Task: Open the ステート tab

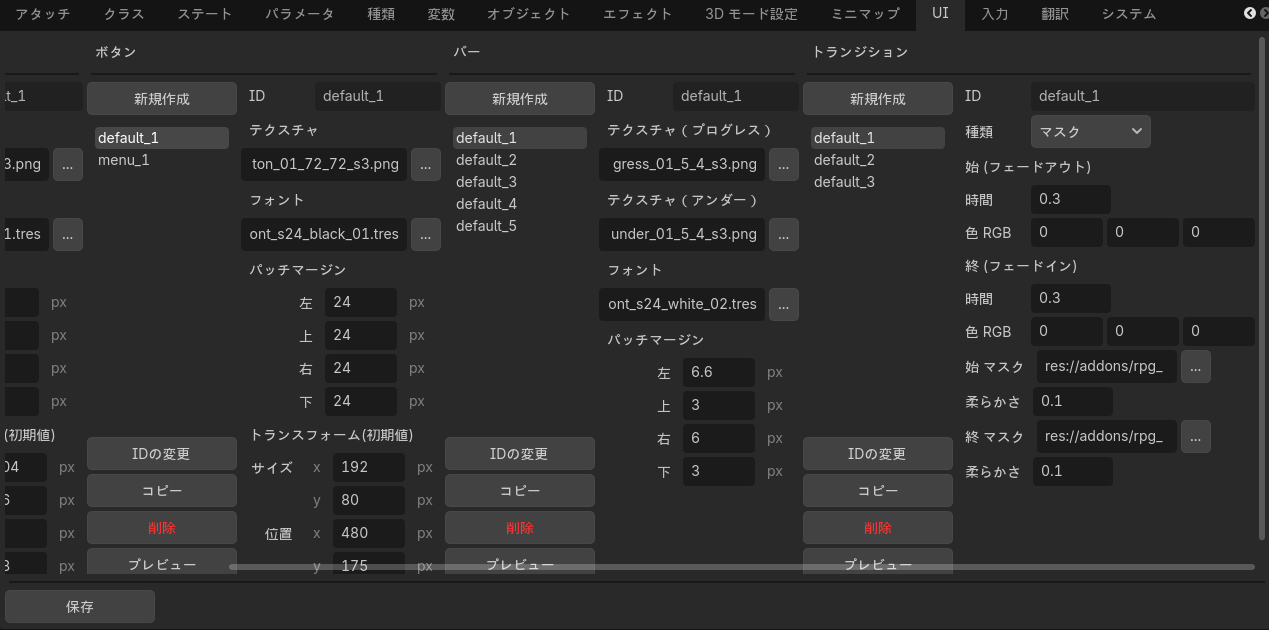Action: [205, 14]
